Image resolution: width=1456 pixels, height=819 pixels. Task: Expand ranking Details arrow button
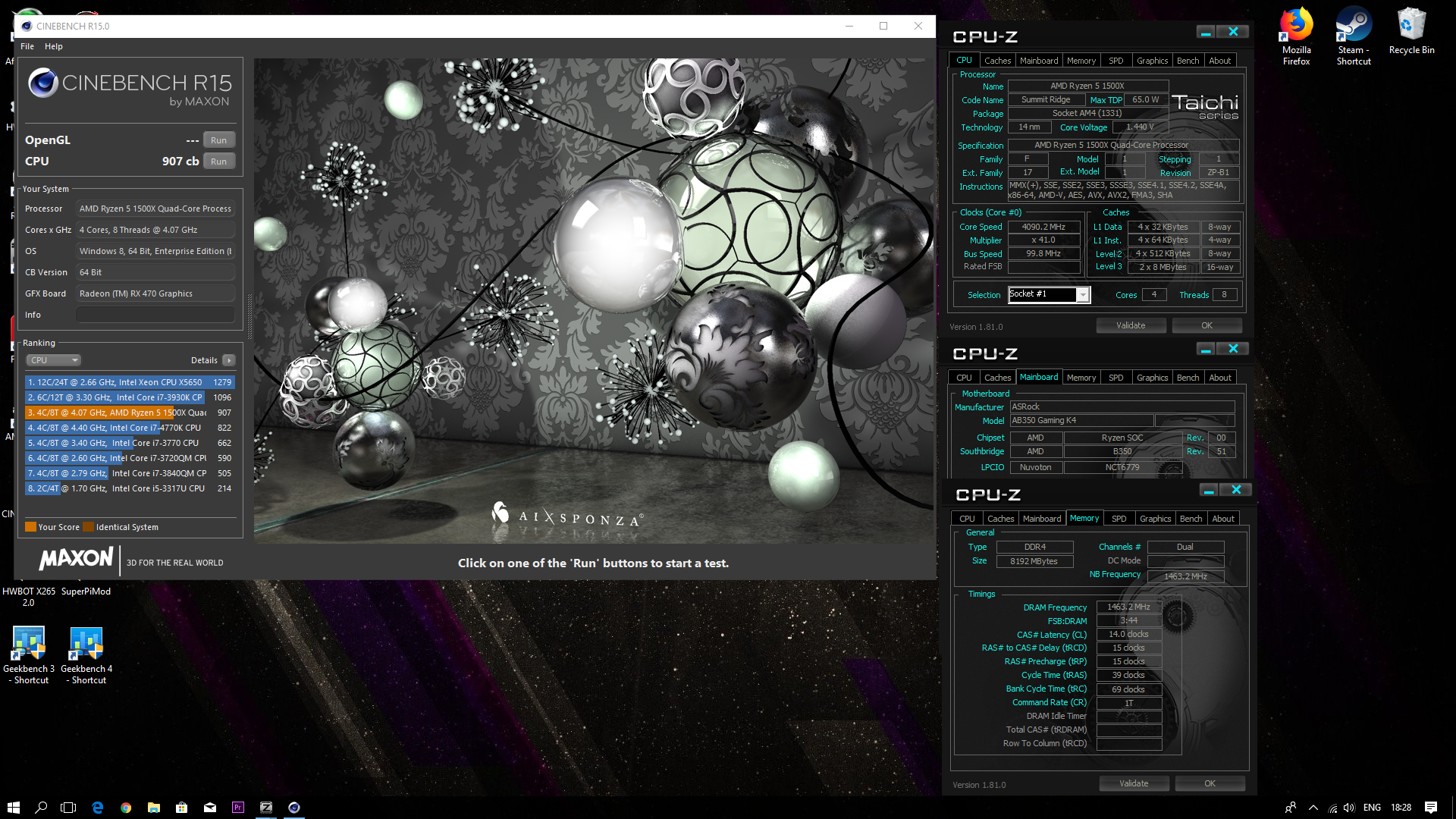[229, 360]
